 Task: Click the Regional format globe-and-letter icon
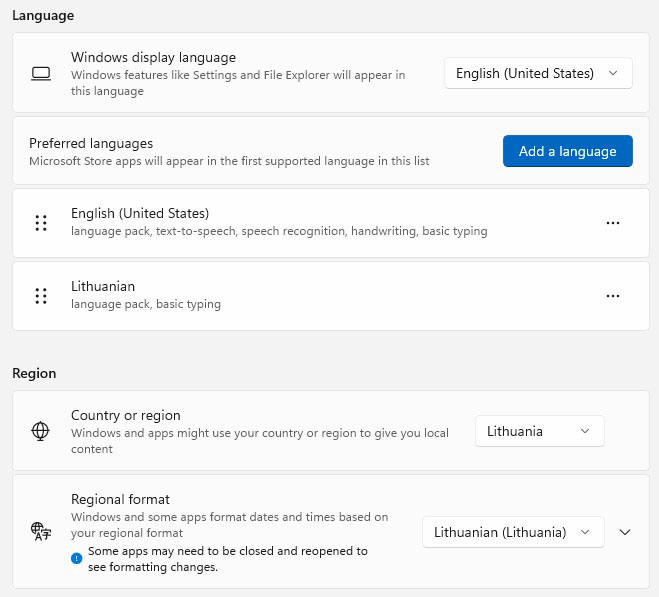[x=41, y=532]
